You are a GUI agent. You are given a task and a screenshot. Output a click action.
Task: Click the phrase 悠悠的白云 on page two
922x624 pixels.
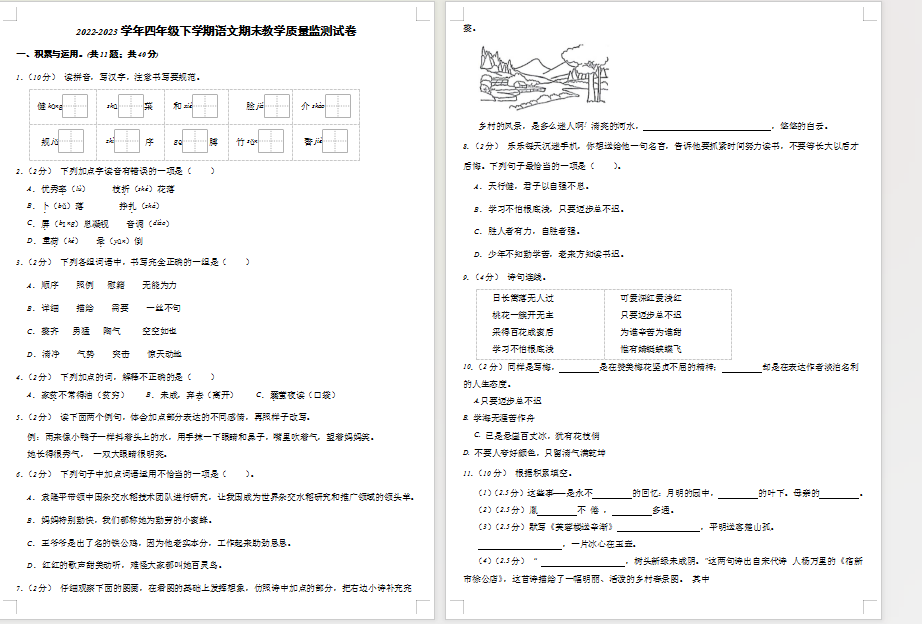tap(804, 126)
